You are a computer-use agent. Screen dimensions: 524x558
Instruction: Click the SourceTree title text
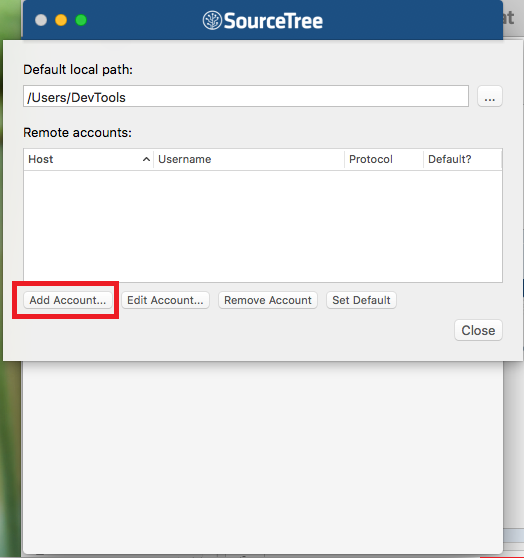[x=273, y=21]
